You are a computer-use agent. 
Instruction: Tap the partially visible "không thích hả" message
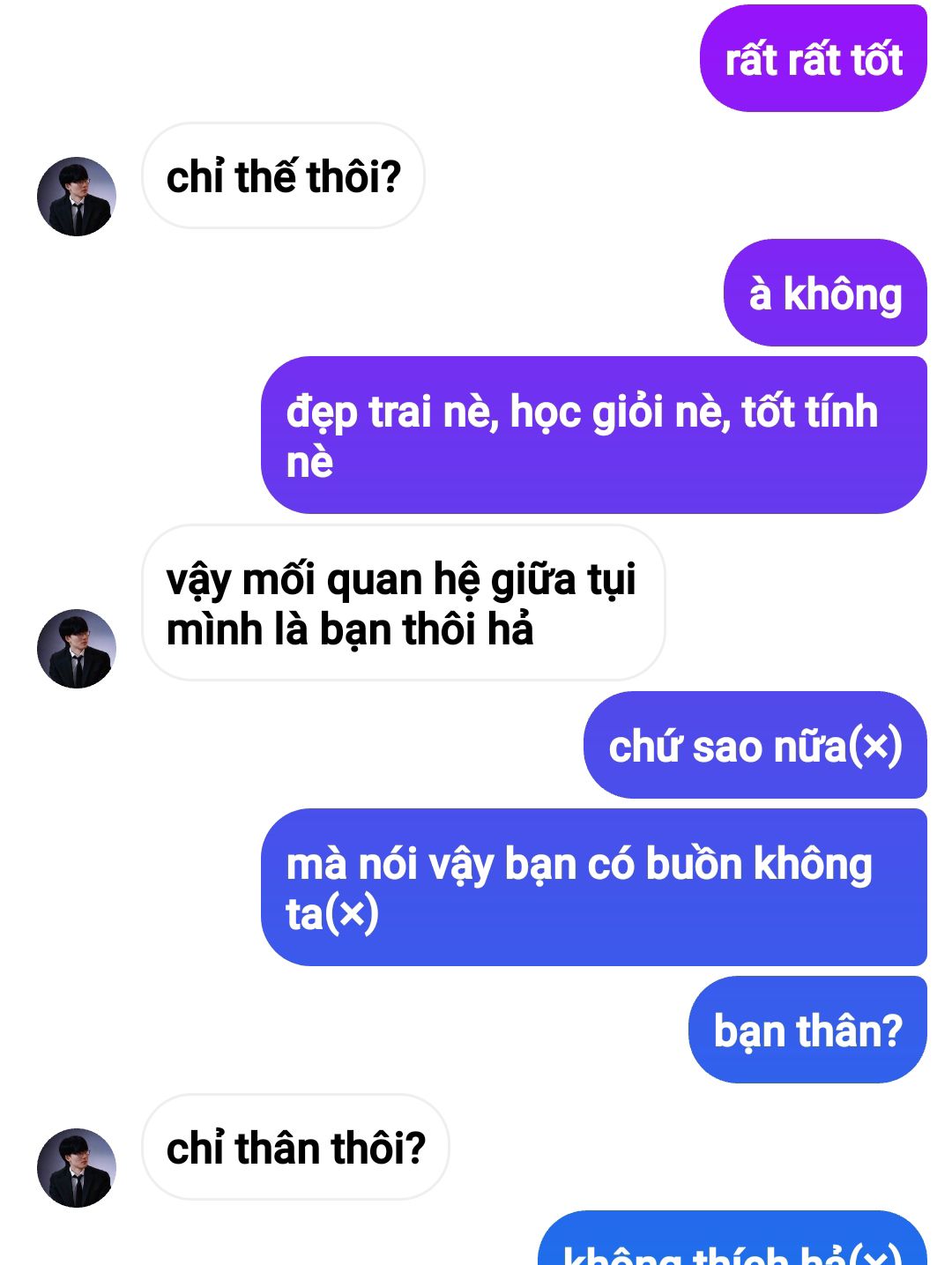[733, 1241]
